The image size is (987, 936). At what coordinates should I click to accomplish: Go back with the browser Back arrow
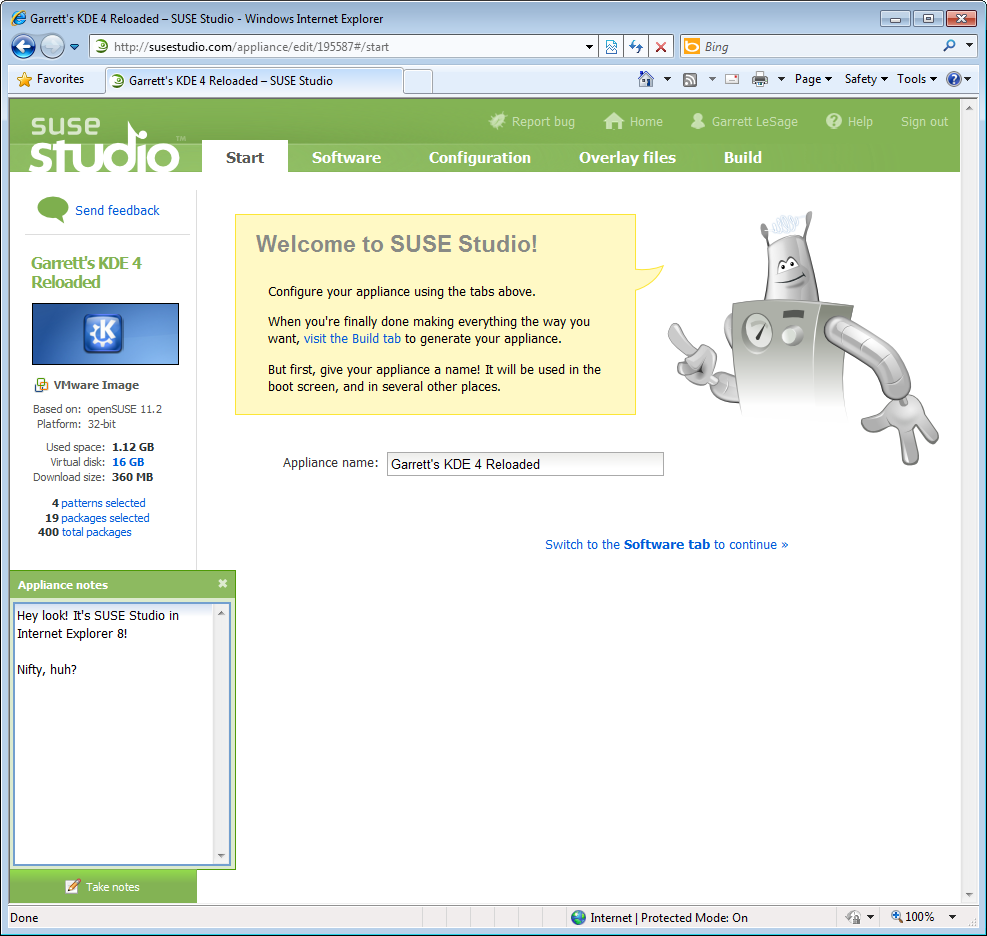[23, 47]
